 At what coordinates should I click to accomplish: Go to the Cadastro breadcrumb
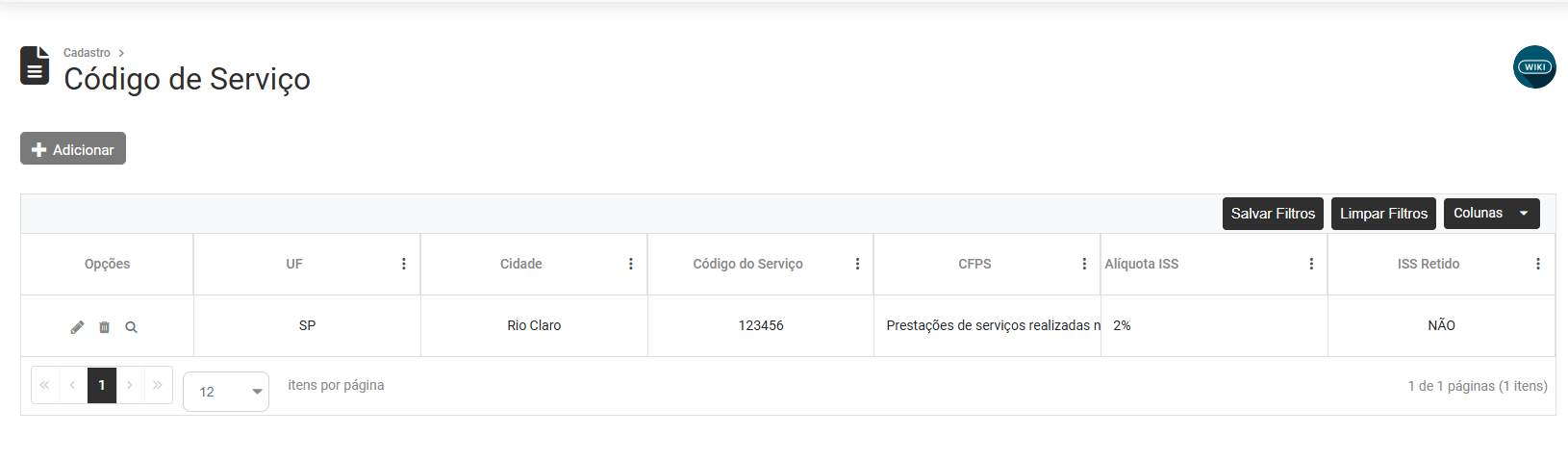pos(87,53)
